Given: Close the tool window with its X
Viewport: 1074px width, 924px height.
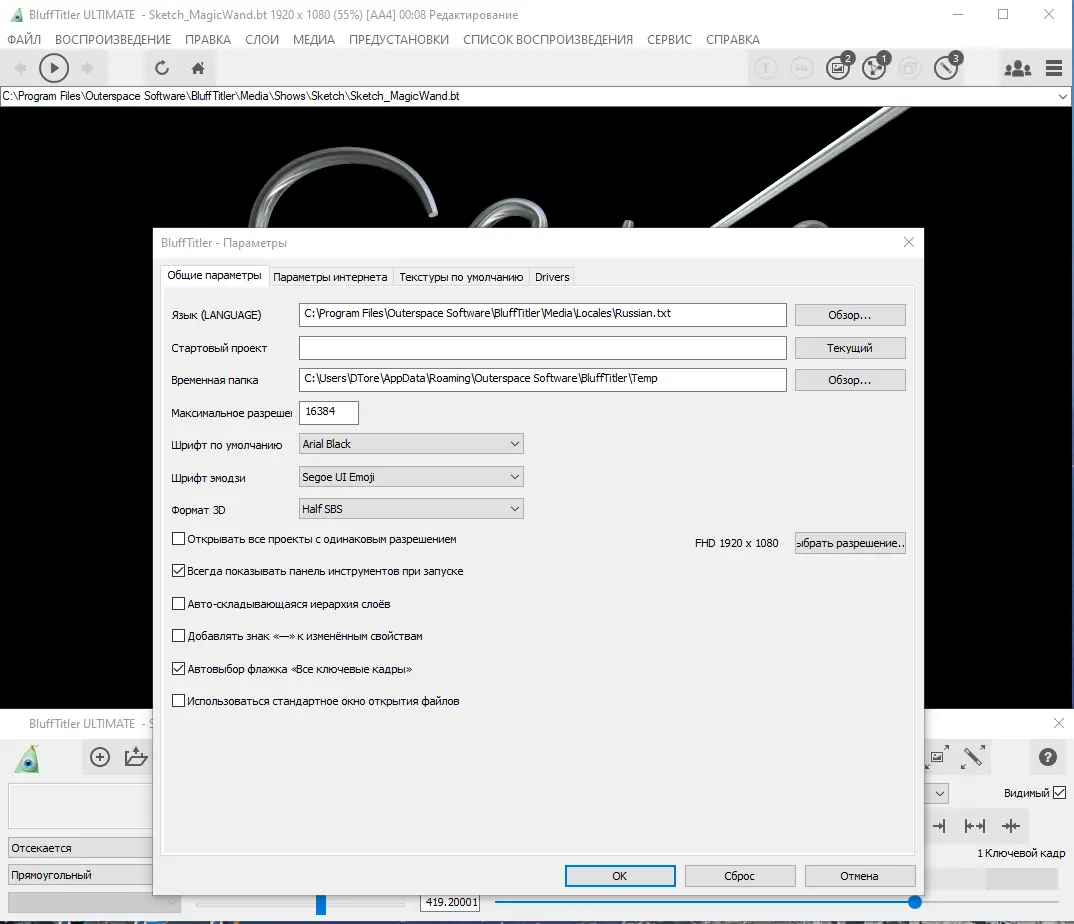Looking at the screenshot, I should [1059, 723].
